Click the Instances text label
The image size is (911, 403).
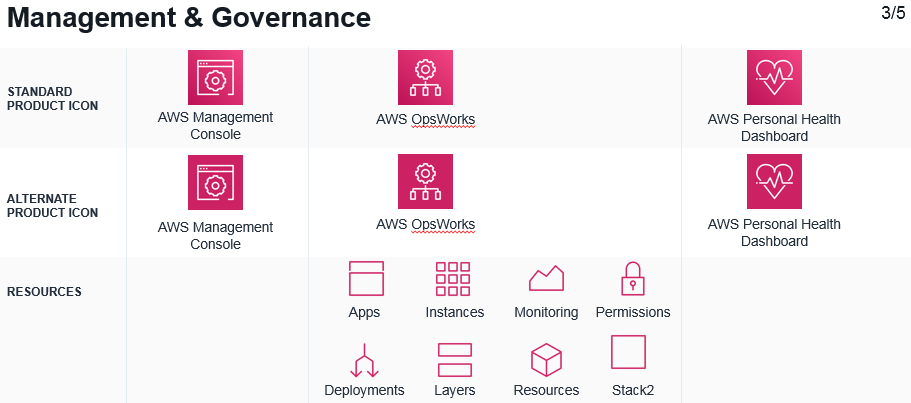tap(454, 312)
